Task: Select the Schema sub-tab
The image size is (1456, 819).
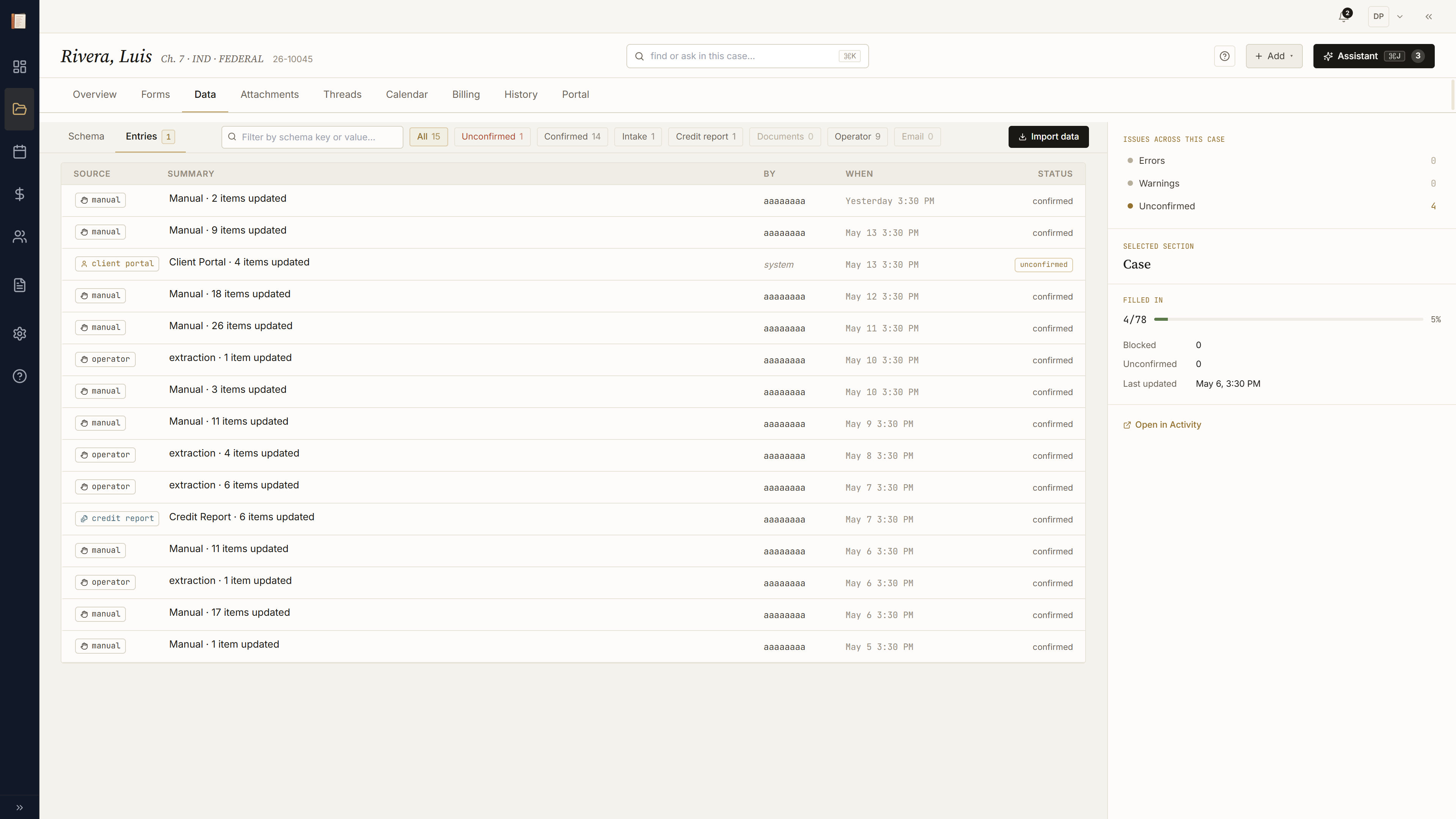Action: pyautogui.click(x=86, y=136)
